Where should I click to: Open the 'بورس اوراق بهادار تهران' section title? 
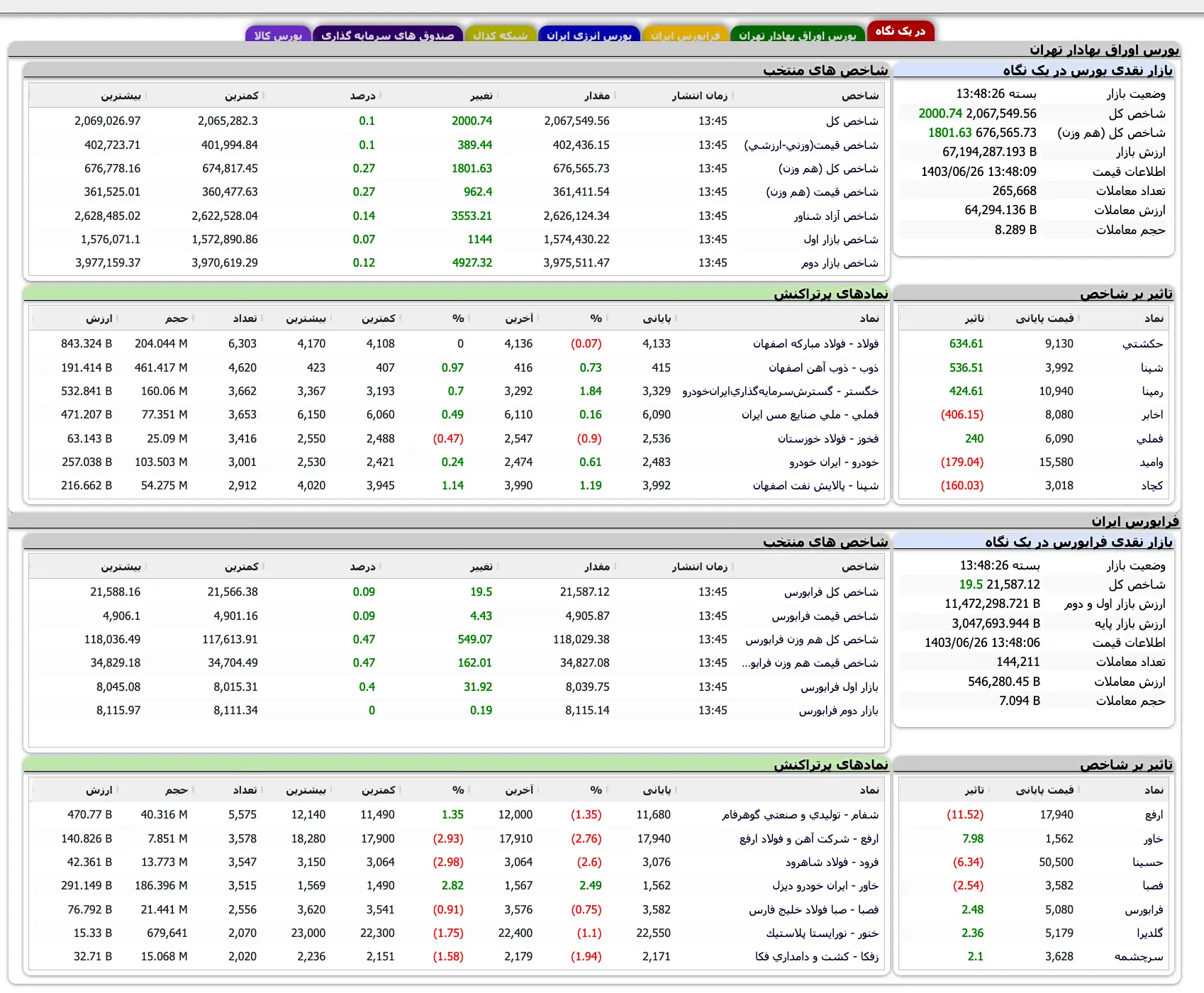coord(1104,50)
